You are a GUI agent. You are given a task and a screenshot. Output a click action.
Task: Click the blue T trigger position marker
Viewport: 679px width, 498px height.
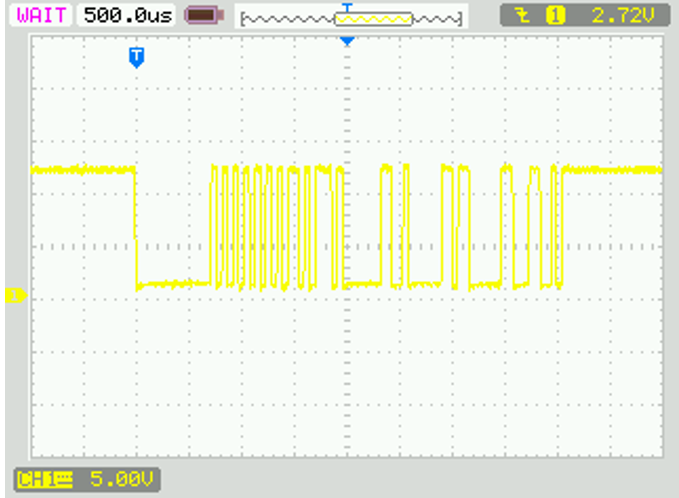click(x=136, y=58)
